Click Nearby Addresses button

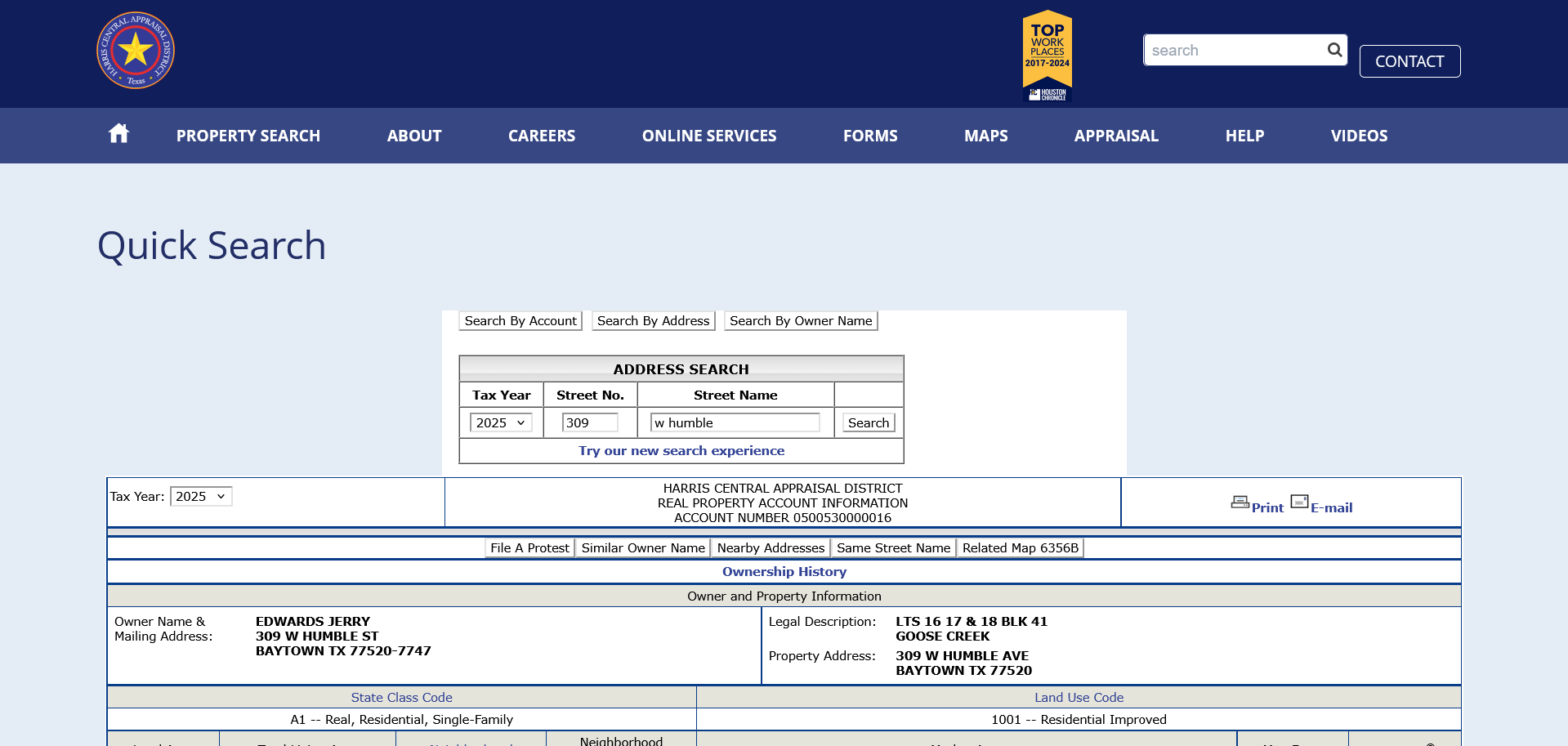tap(771, 548)
